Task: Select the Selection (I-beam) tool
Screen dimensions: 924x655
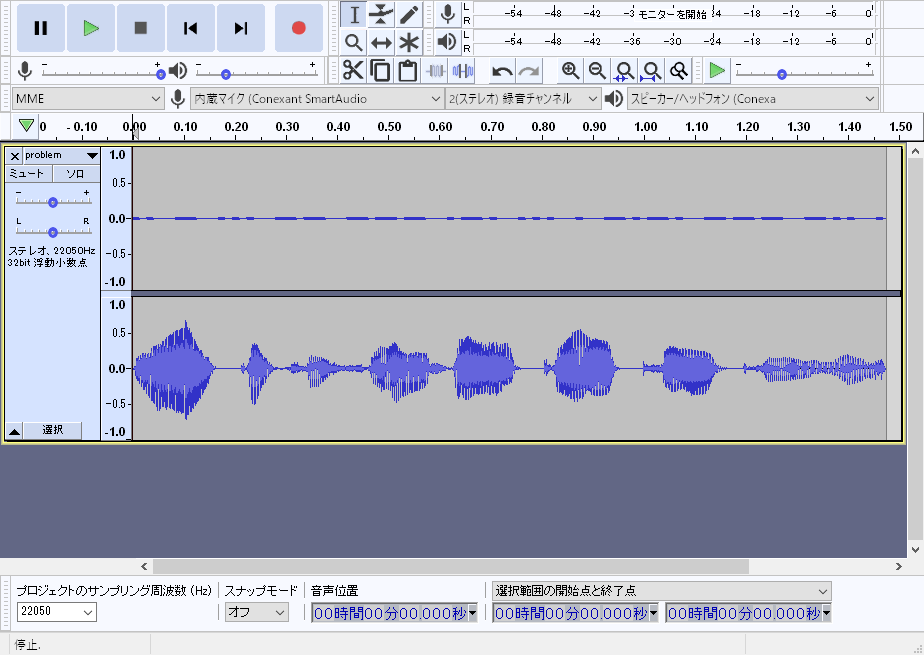Action: tap(354, 15)
